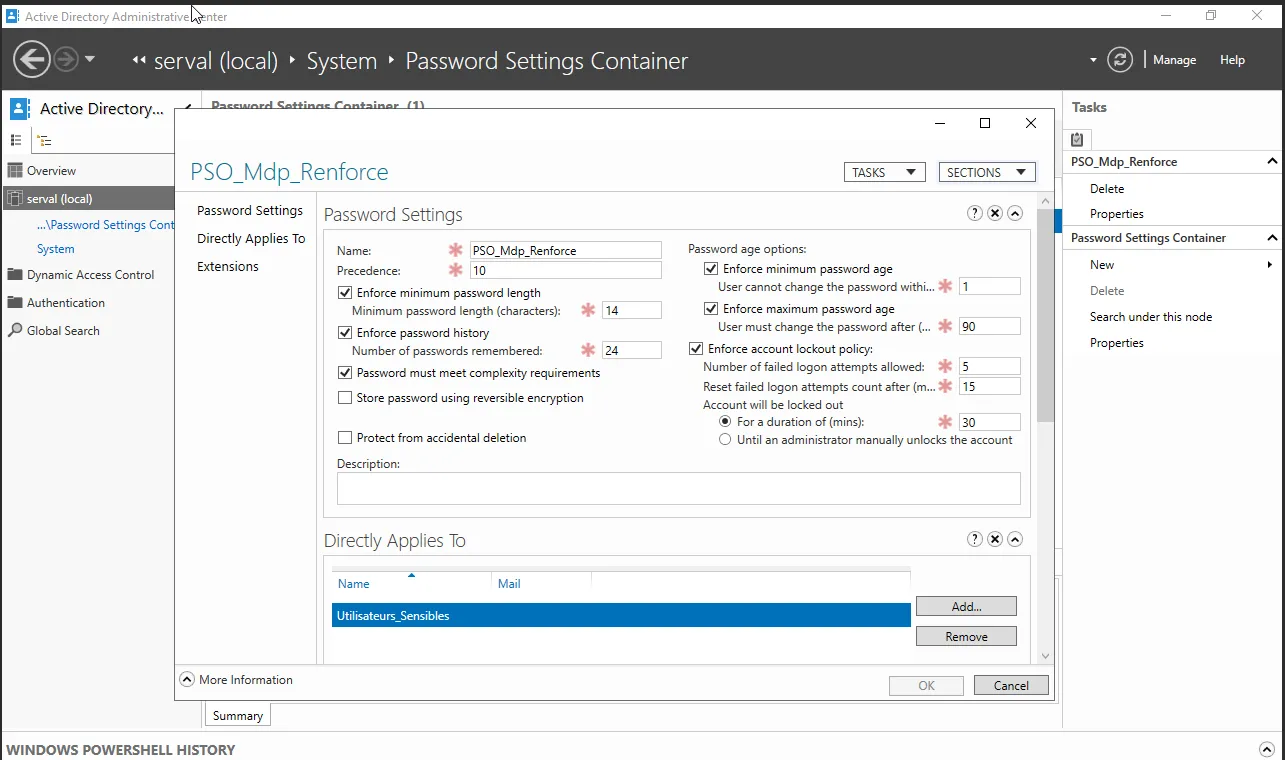Toggle Enforce minimum password length checkbox
1285x760 pixels.
coord(345,293)
